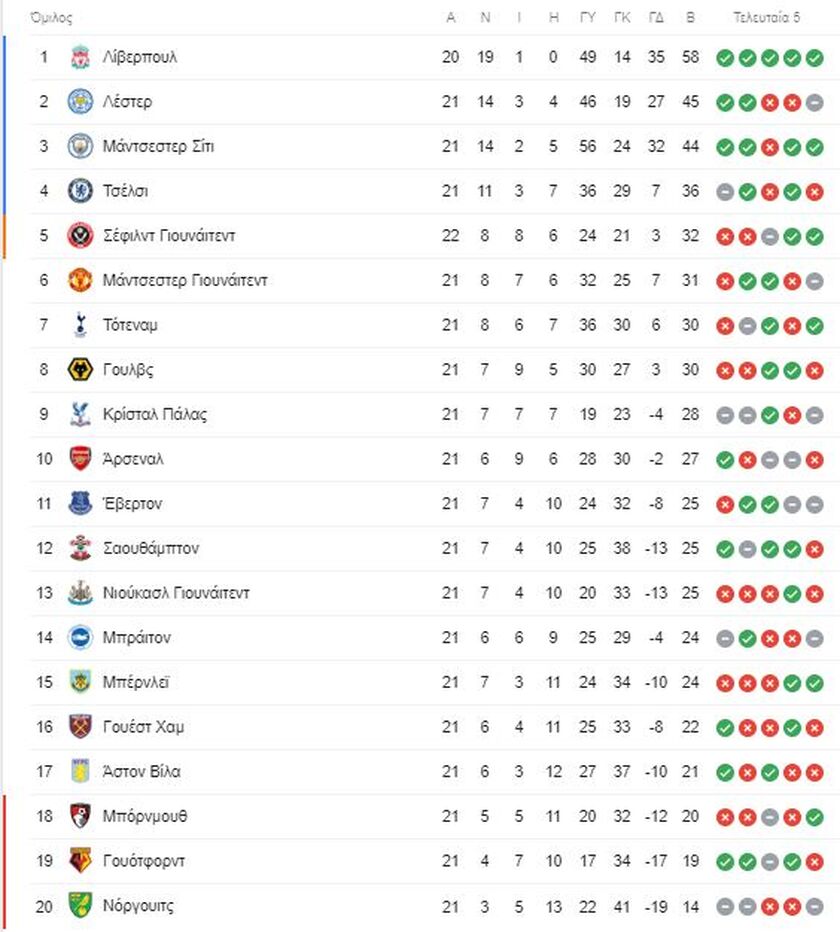Click Leicester's latest grey draw indicator
The width and height of the screenshot is (840, 932).
(814, 102)
